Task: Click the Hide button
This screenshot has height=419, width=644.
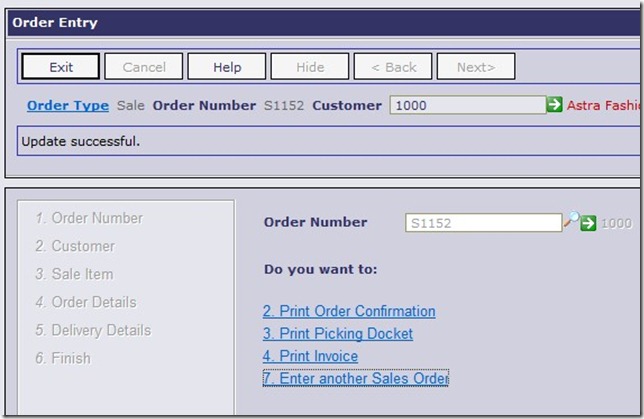Action: tap(310, 67)
